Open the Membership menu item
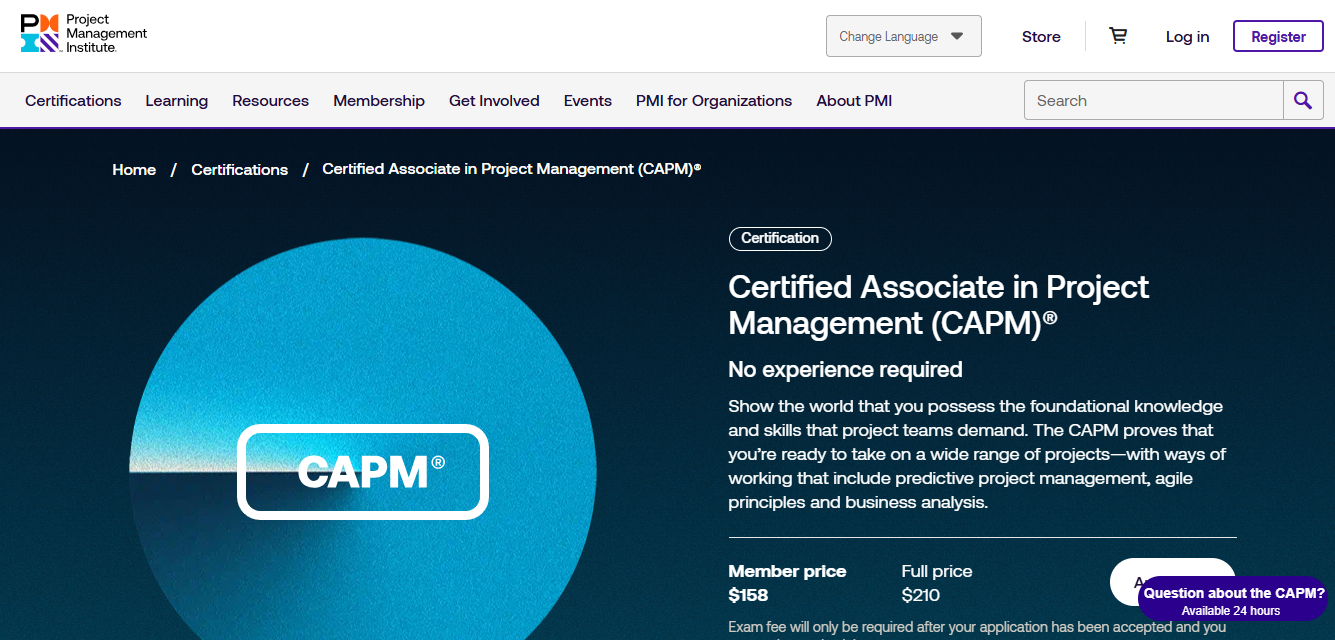The width and height of the screenshot is (1335, 640). [379, 100]
